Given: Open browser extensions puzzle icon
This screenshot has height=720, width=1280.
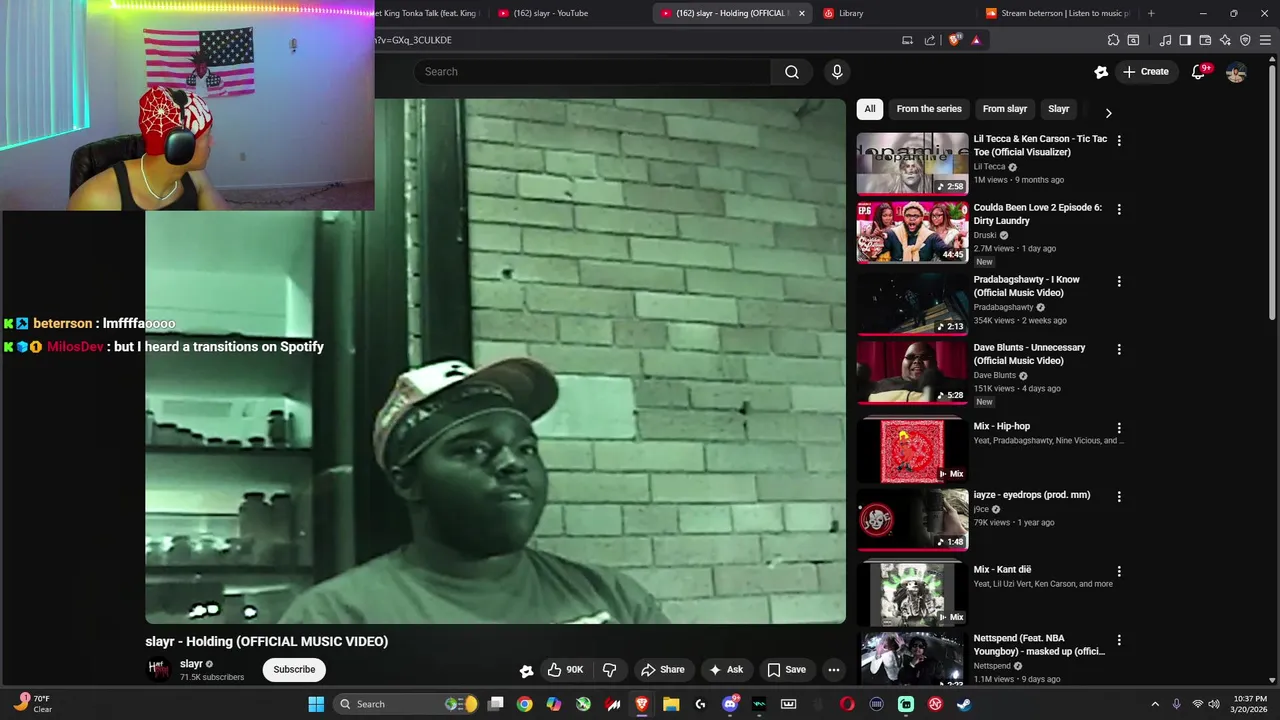Looking at the screenshot, I should 1113,40.
